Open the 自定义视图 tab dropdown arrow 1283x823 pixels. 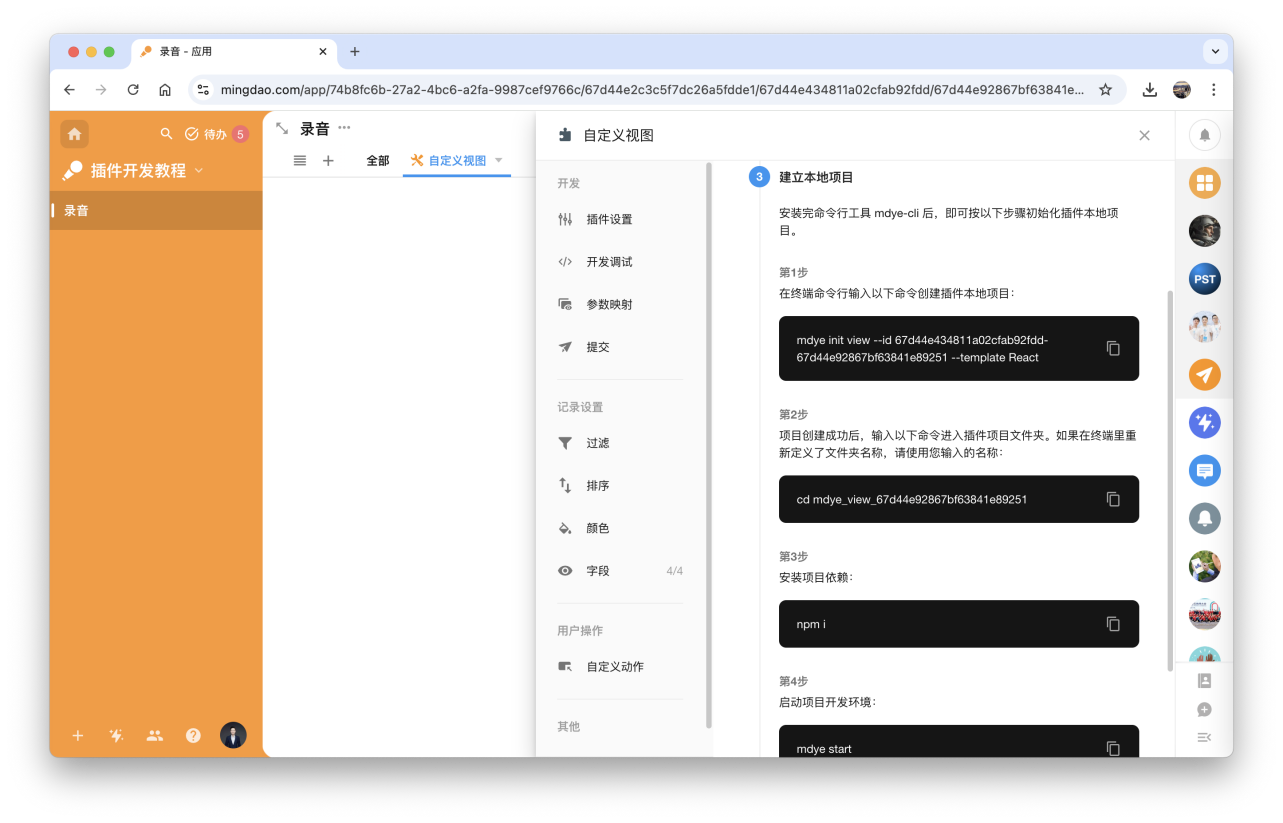(x=499, y=160)
